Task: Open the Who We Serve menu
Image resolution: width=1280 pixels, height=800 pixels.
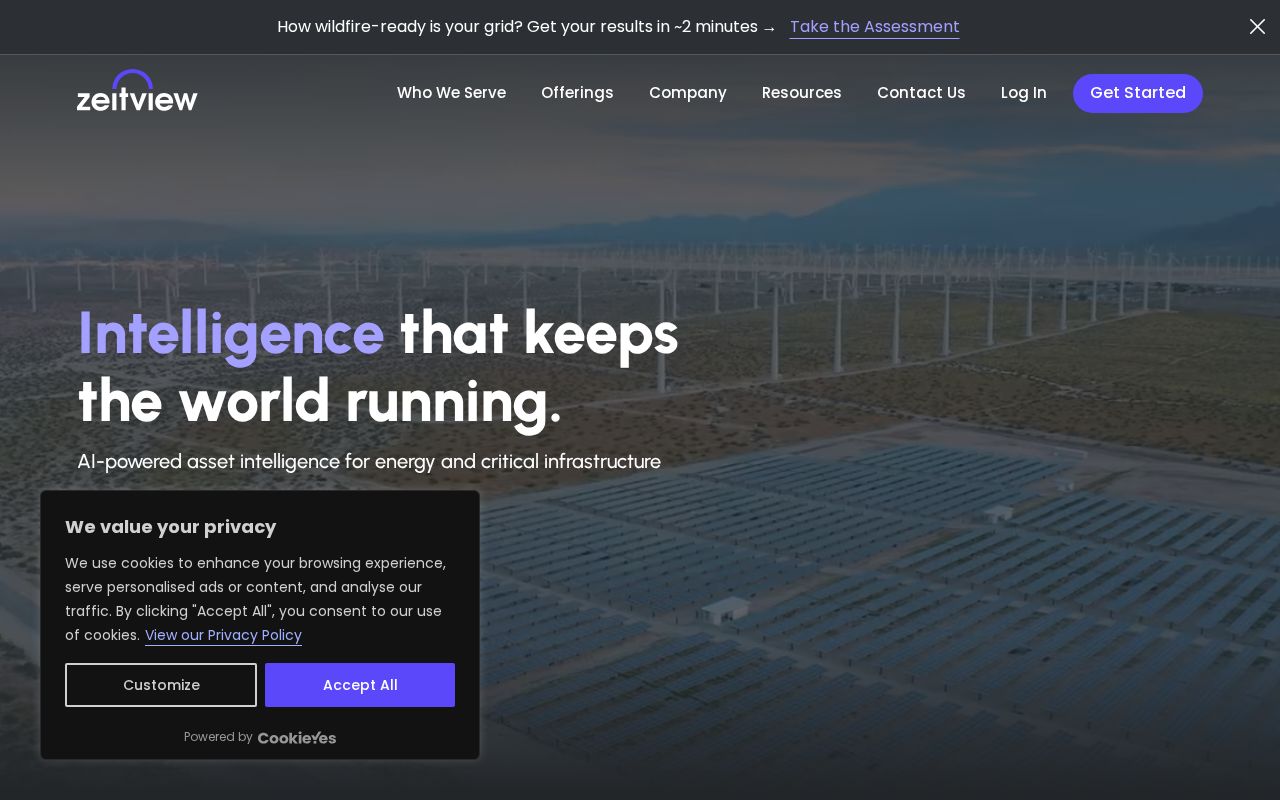Action: (451, 93)
